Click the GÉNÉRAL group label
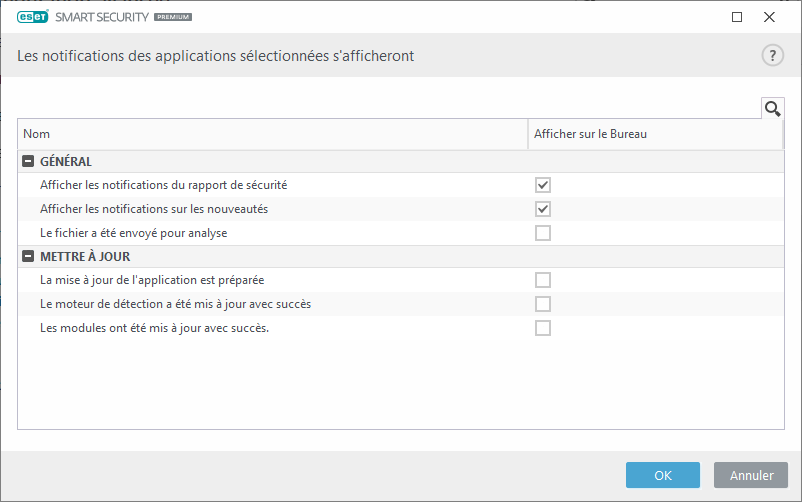 (x=66, y=161)
